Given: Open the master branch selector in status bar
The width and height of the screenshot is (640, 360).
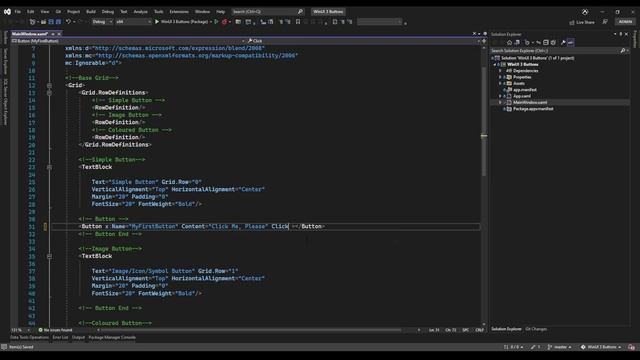Looking at the screenshot, I should pyautogui.click(x=560, y=347).
